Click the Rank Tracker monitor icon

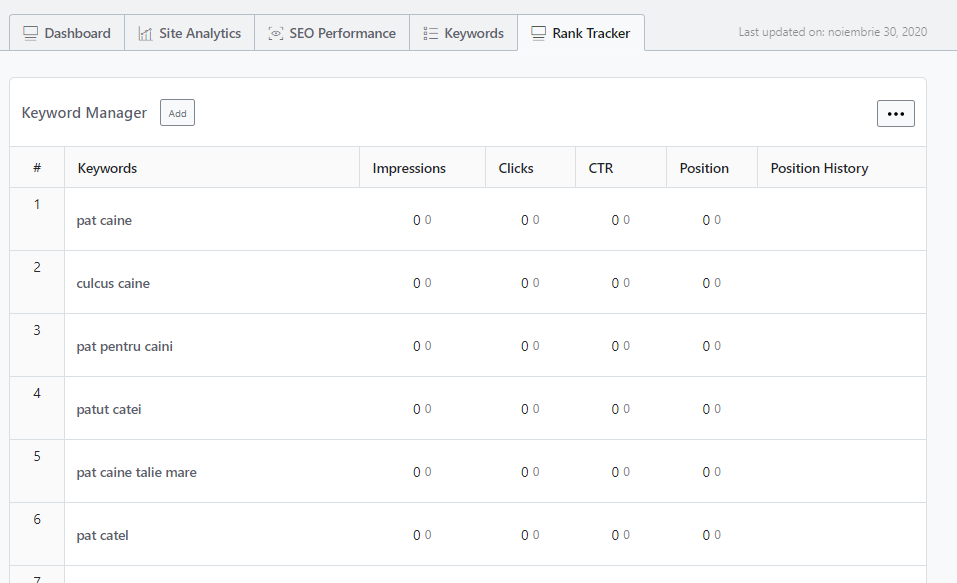coord(538,33)
